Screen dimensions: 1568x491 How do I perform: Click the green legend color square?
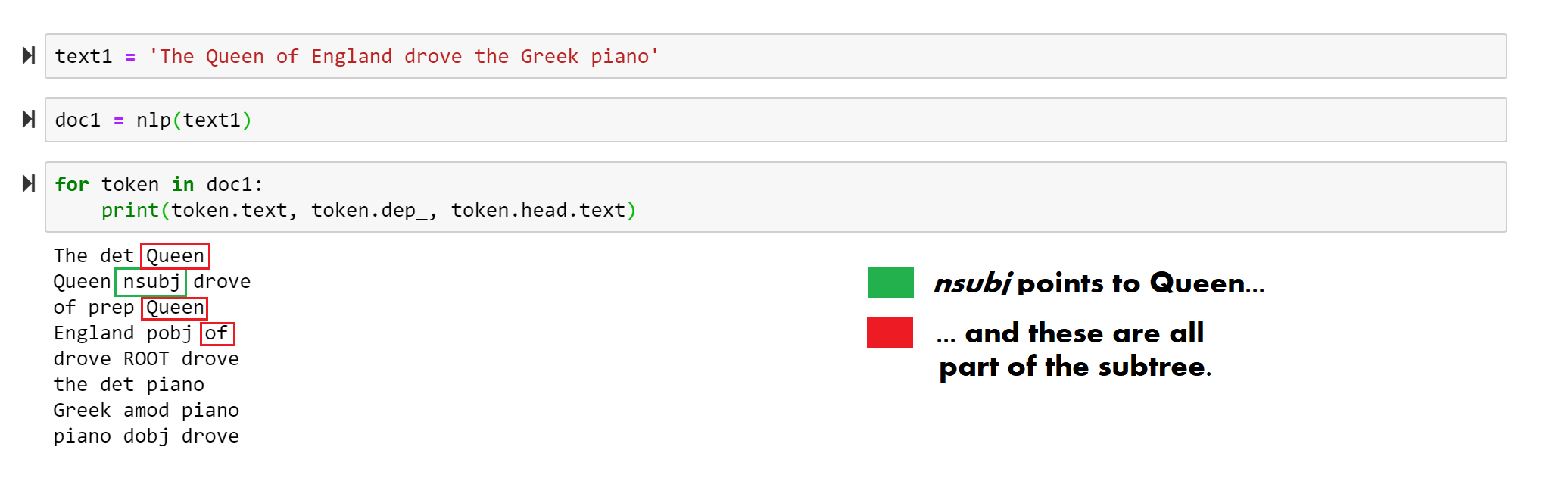pos(890,283)
